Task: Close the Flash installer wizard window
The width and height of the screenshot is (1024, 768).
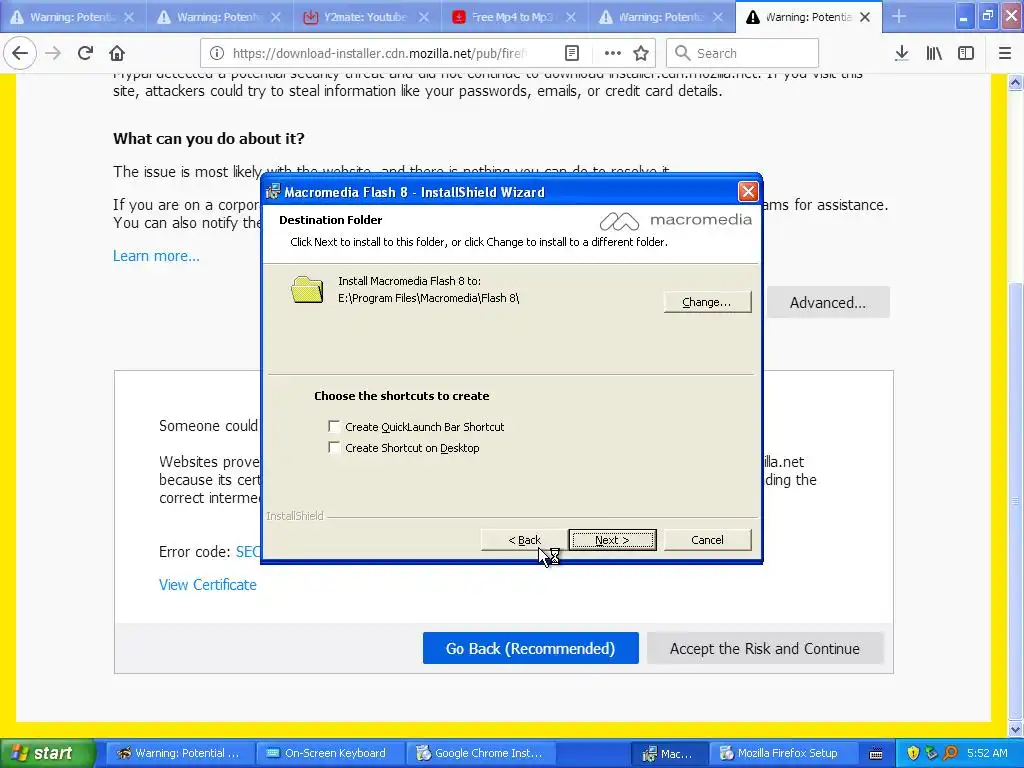Action: 748,191
